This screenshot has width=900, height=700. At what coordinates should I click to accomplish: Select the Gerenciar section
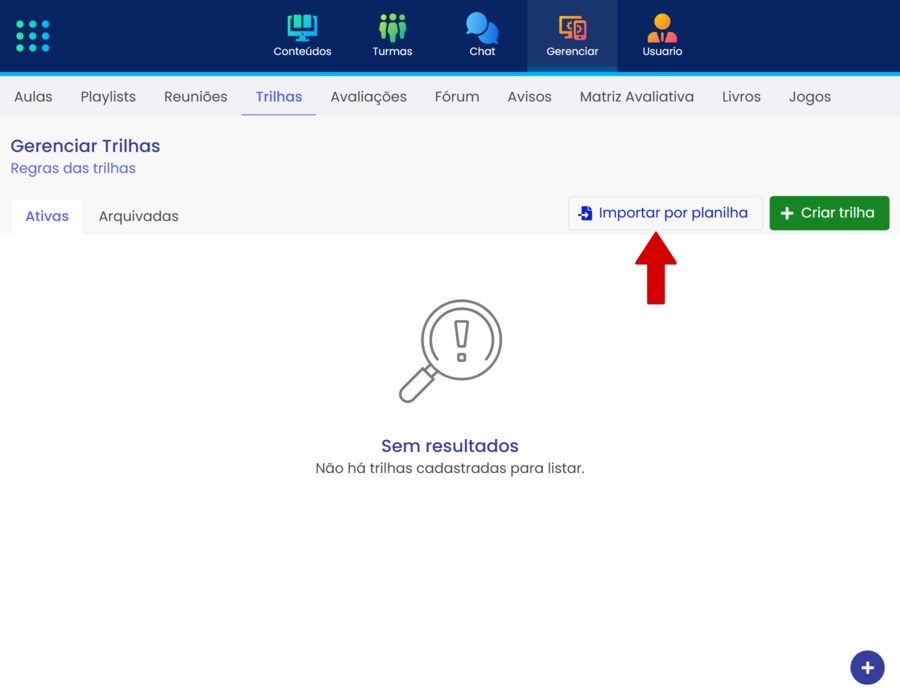point(572,36)
